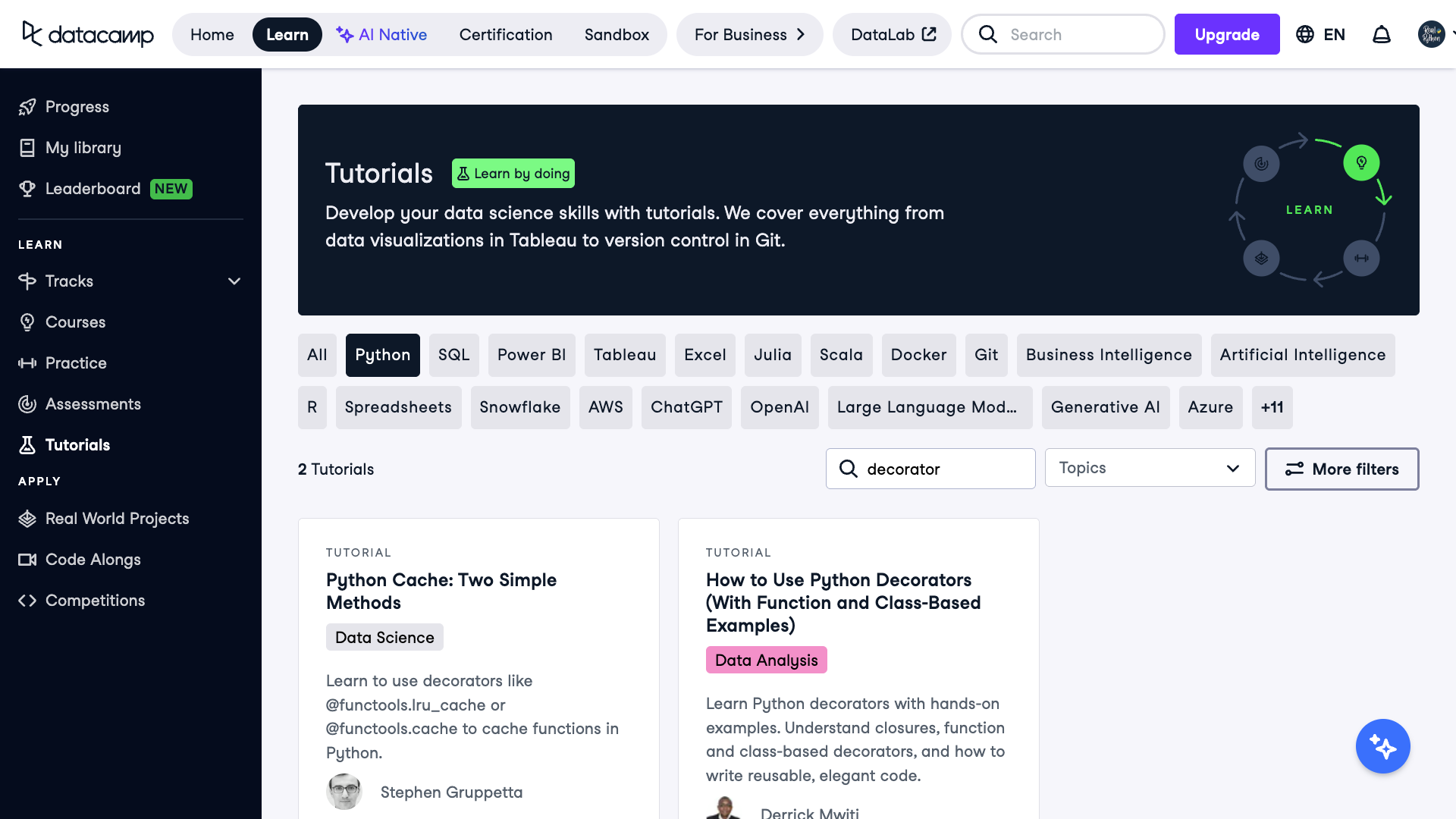The height and width of the screenshot is (819, 1456).
Task: Toggle the SQL technology filter chip
Action: pyautogui.click(x=453, y=355)
